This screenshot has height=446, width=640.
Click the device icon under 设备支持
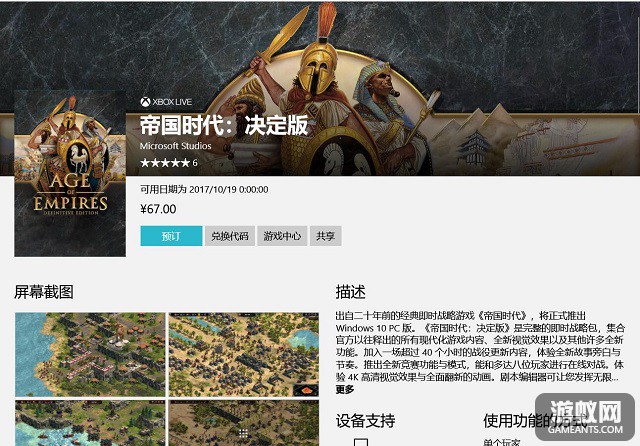pyautogui.click(x=361, y=442)
